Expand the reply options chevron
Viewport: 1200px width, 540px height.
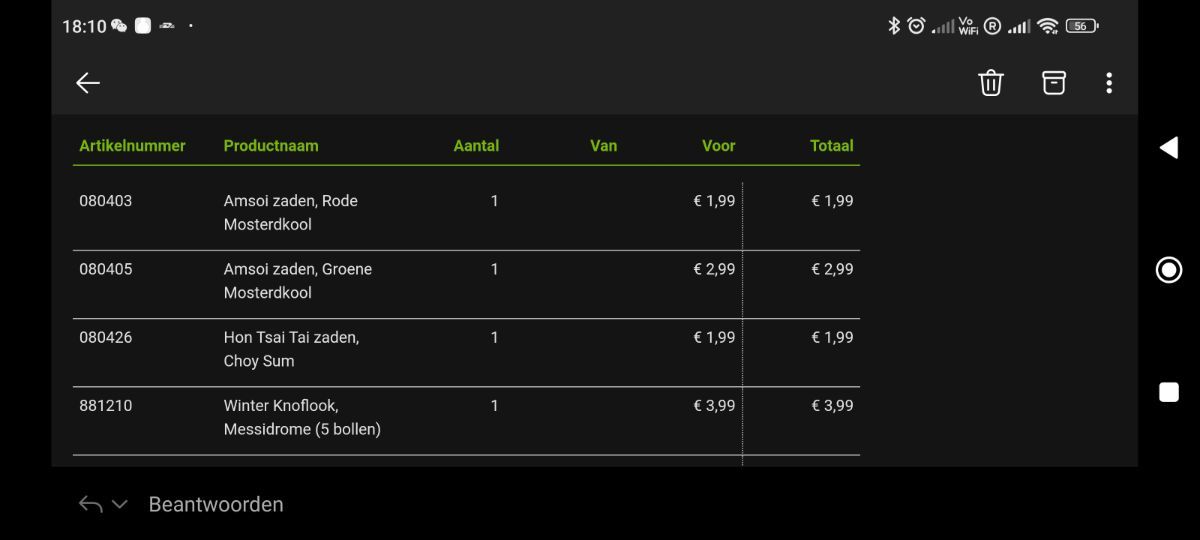[x=120, y=505]
